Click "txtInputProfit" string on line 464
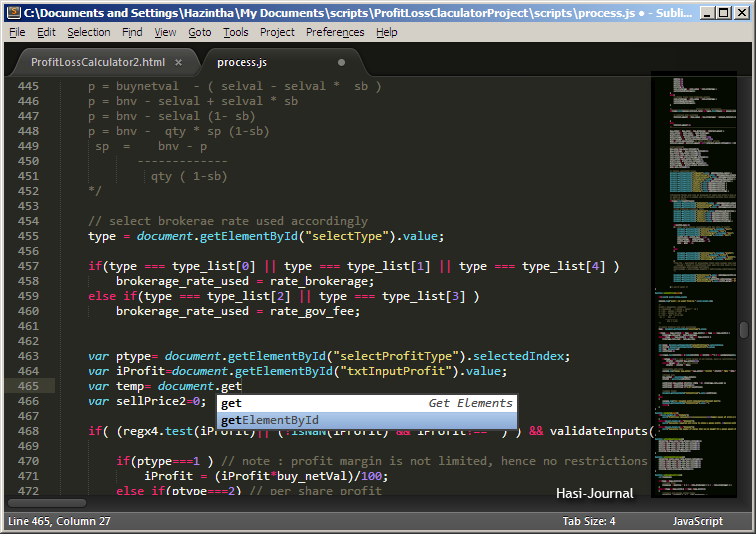The image size is (756, 534). pyautogui.click(x=396, y=371)
